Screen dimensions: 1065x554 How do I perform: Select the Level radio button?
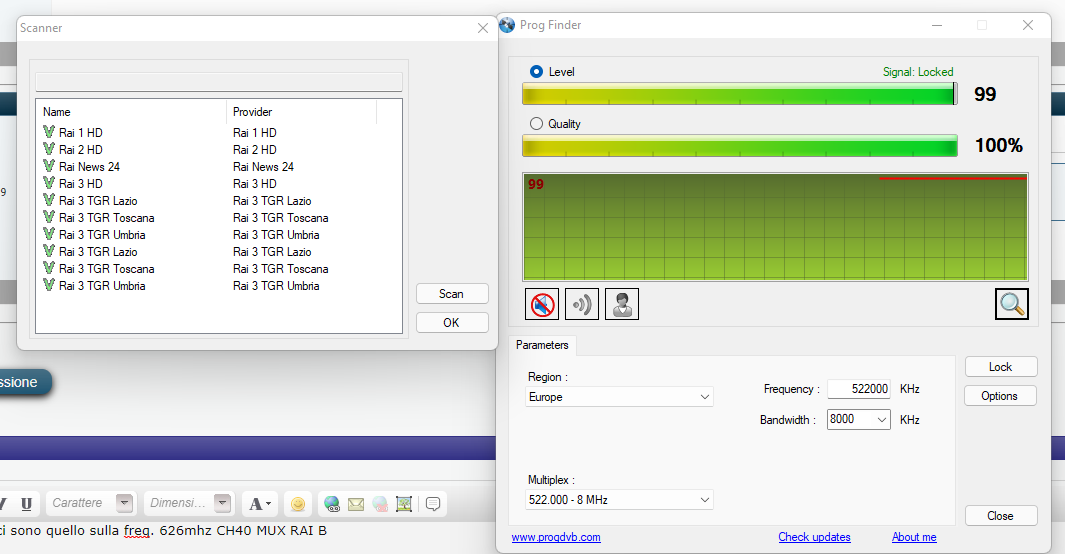click(537, 71)
